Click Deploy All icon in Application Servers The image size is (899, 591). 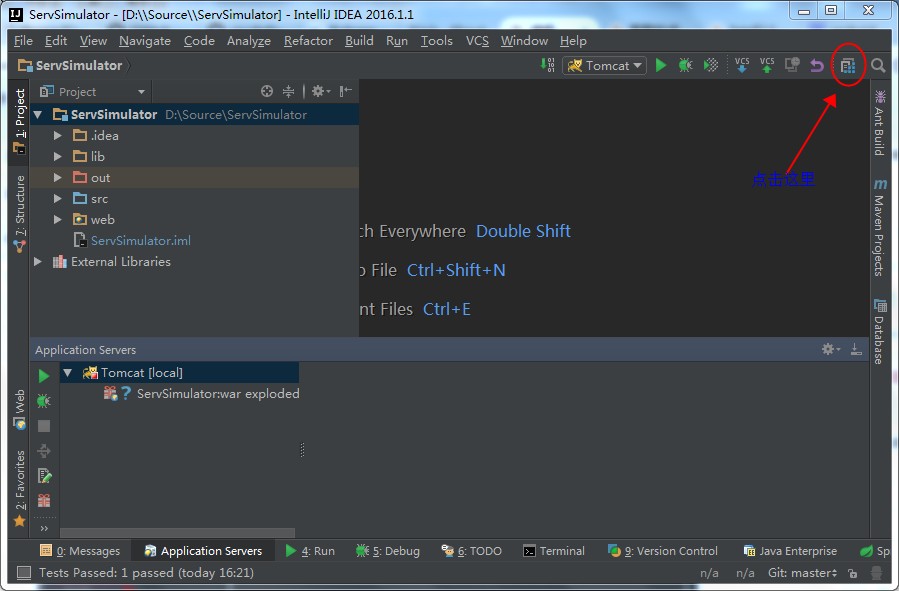click(x=44, y=451)
